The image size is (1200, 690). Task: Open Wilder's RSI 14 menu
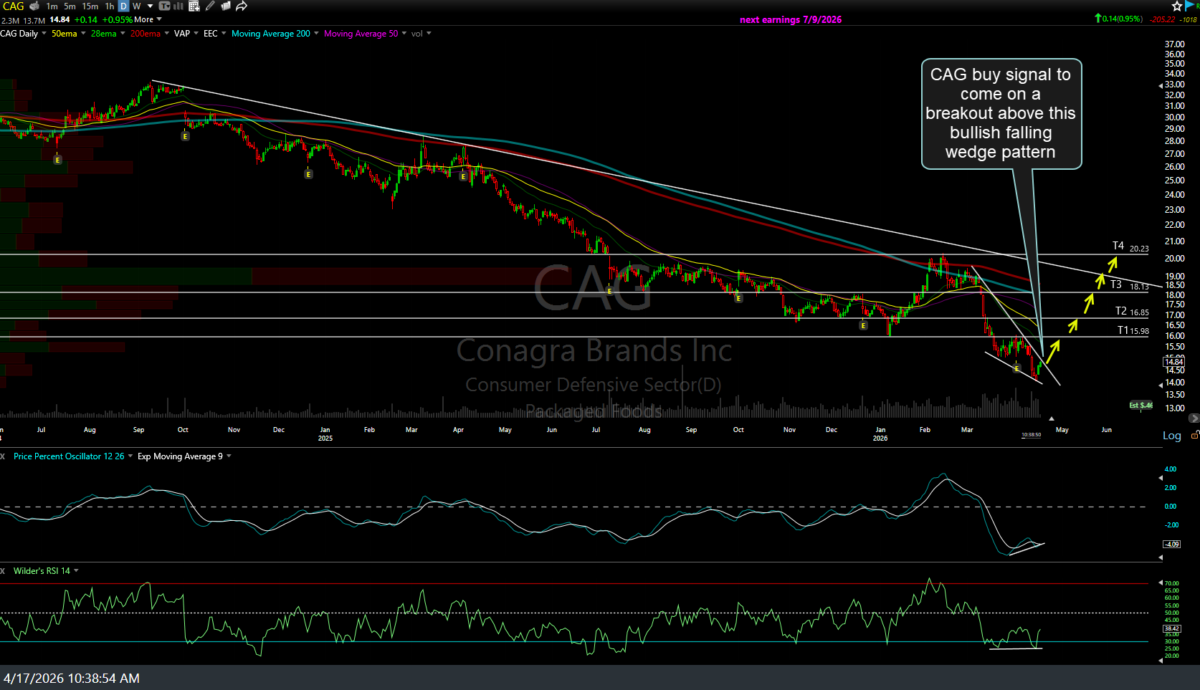(x=77, y=570)
